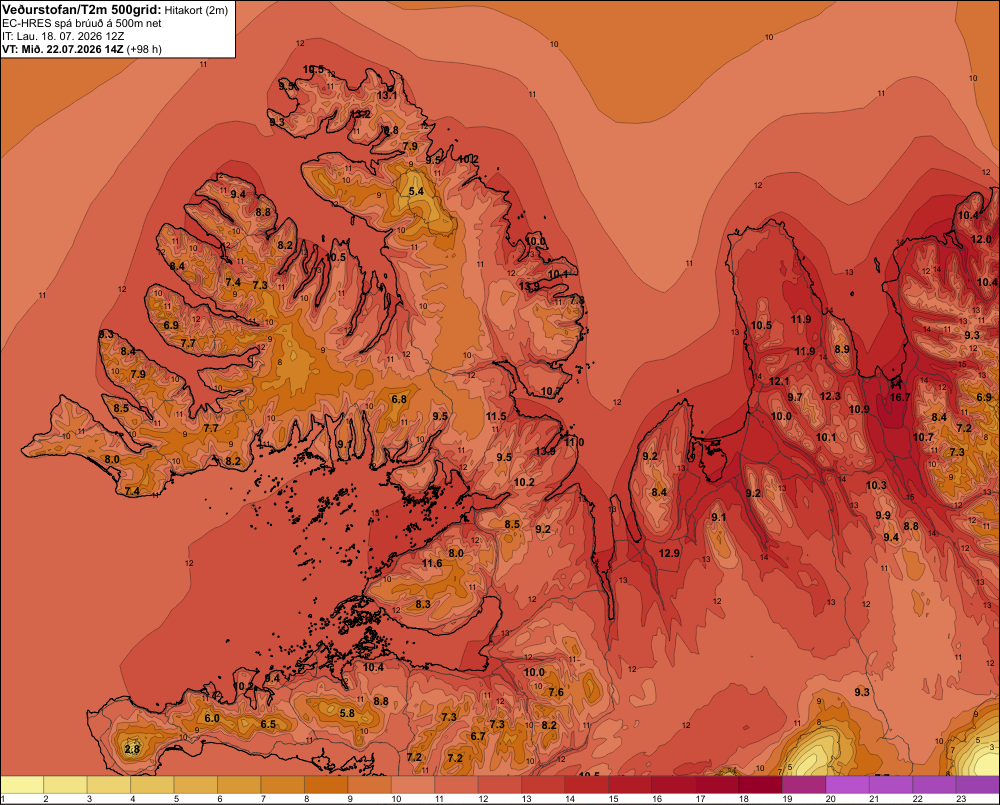
Task: Click legend swatch between 18 and 19
Action: (x=760, y=785)
